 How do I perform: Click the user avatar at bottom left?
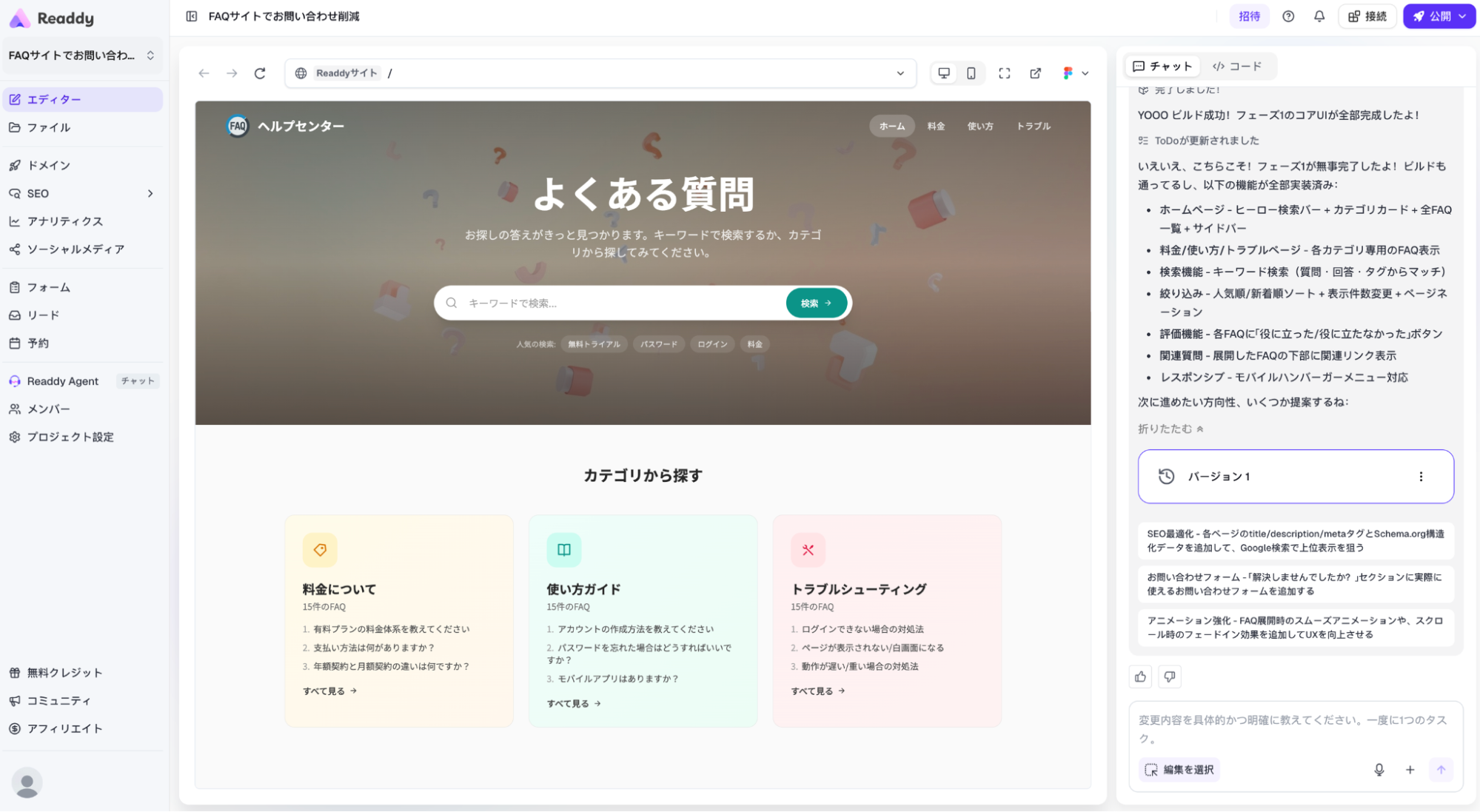pos(27,782)
